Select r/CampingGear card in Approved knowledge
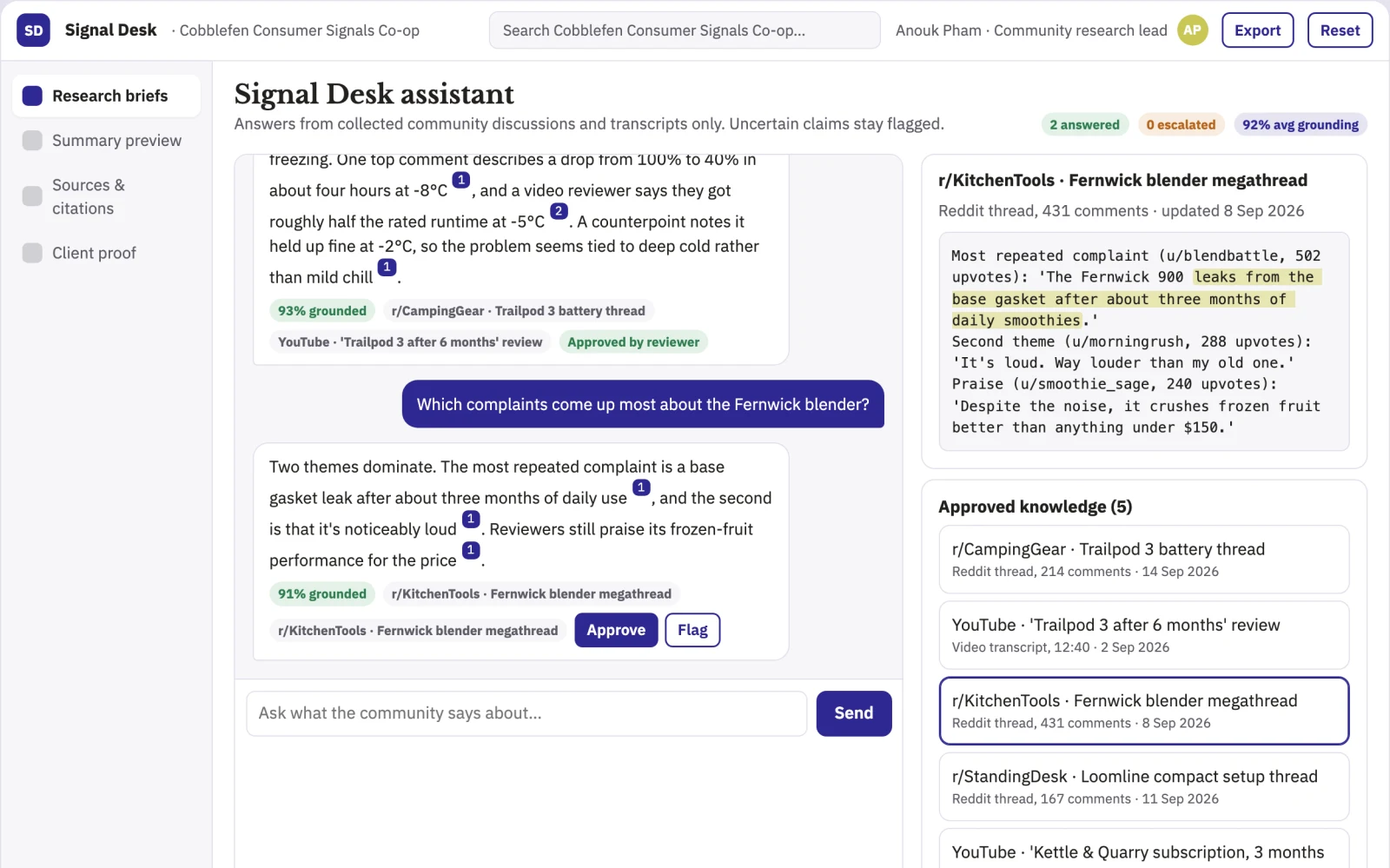Screen dimensions: 1390x868 [1144, 560]
